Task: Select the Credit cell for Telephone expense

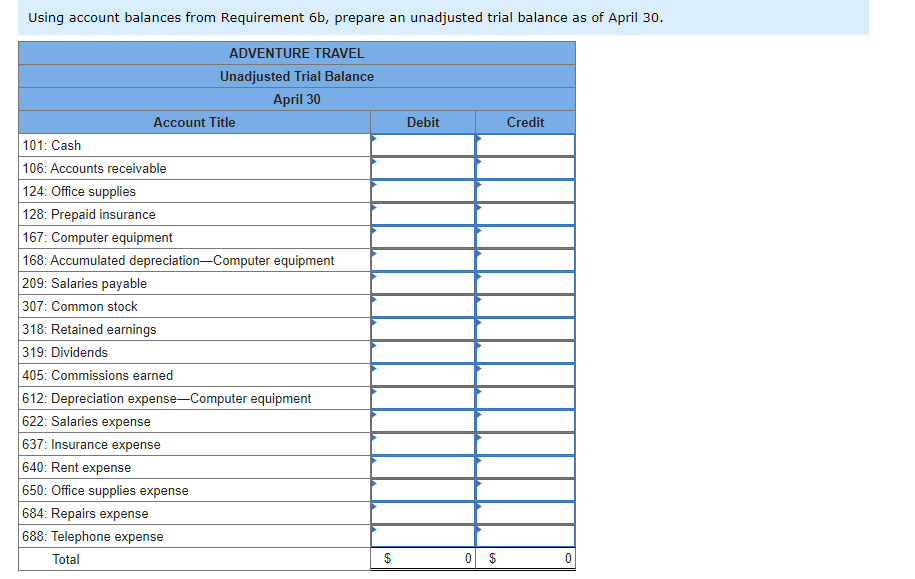Action: (x=525, y=536)
